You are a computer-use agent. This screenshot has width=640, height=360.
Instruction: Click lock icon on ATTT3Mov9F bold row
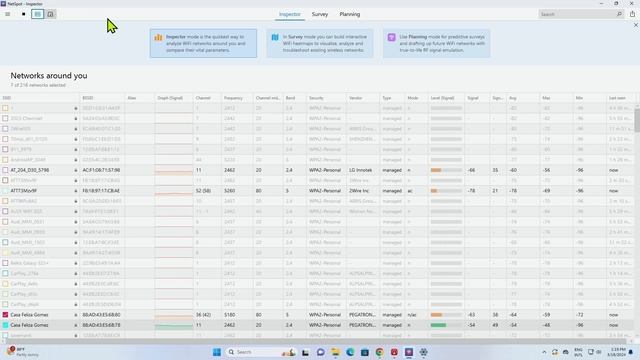(76, 191)
